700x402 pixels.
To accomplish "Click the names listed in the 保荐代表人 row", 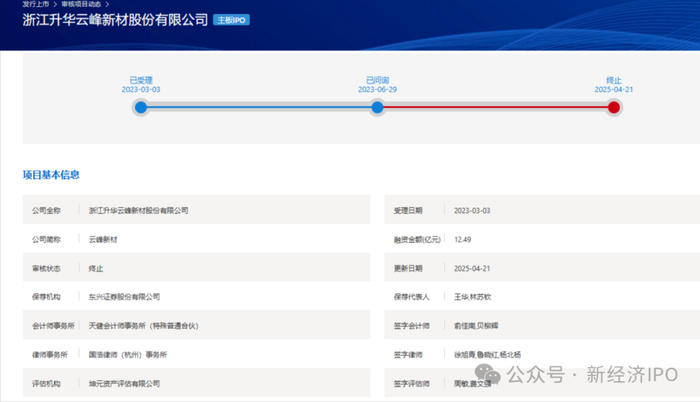I will pos(472,297).
